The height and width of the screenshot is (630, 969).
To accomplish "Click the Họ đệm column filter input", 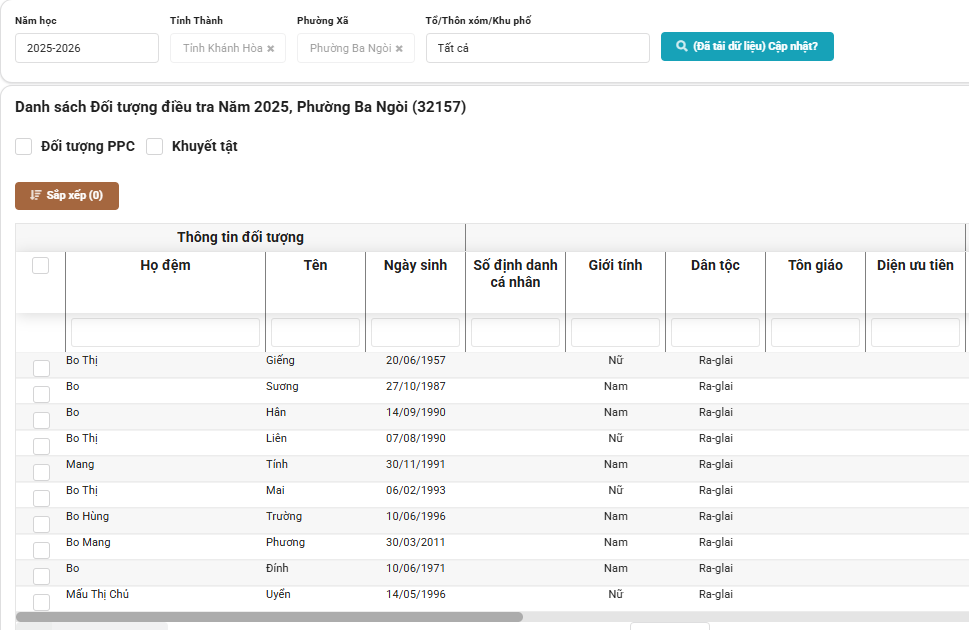I will tap(166, 333).
